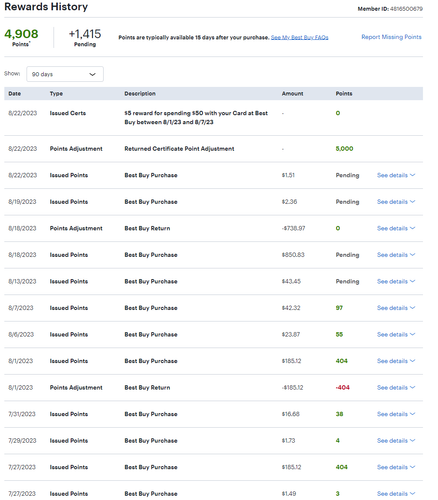Image resolution: width=438 pixels, height=500 pixels.
Task: Expand See details for the $16.68 purchase
Action: (x=396, y=414)
